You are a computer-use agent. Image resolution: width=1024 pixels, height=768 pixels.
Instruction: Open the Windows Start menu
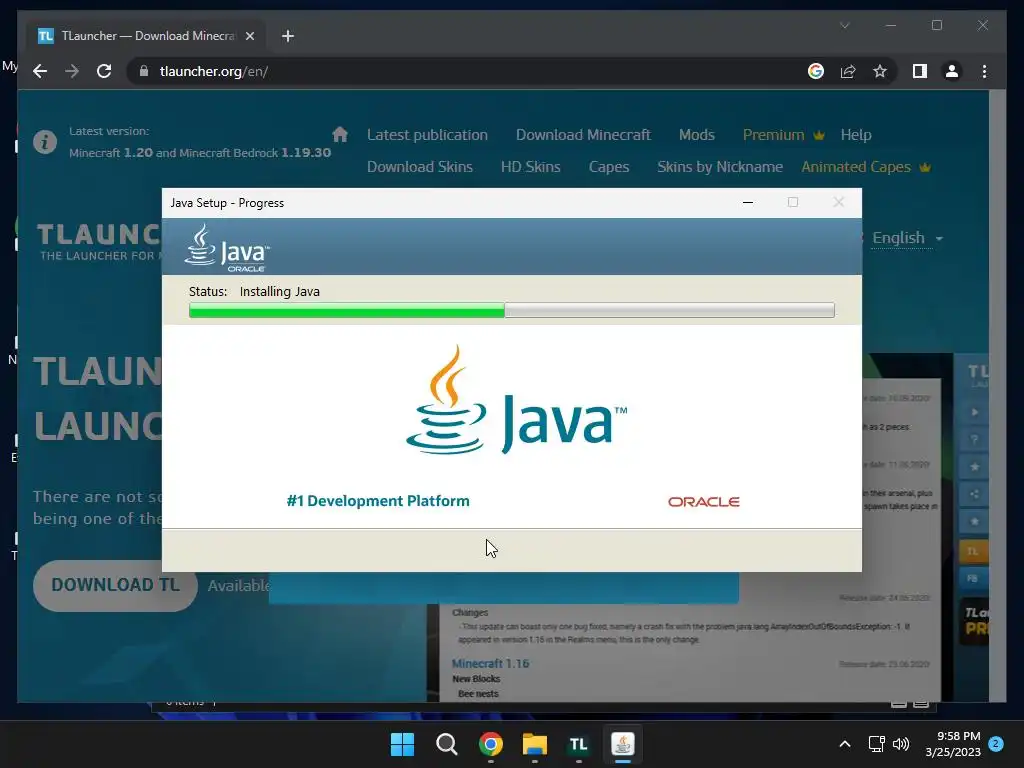pos(402,744)
